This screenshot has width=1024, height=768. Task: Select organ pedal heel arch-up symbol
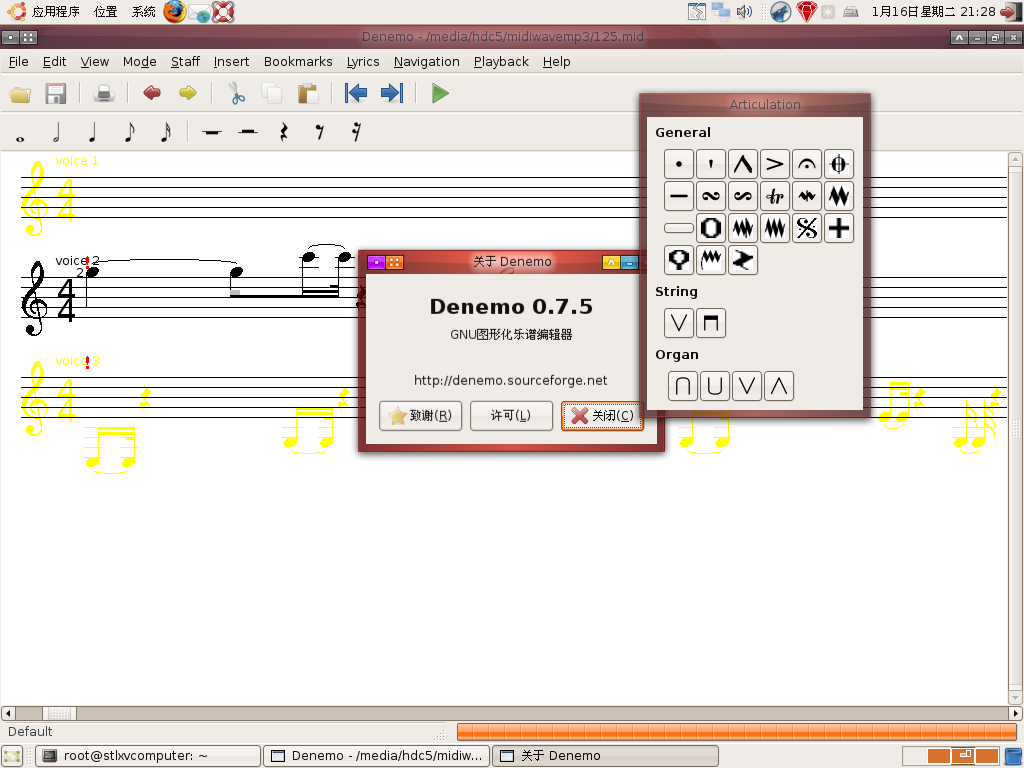[682, 386]
